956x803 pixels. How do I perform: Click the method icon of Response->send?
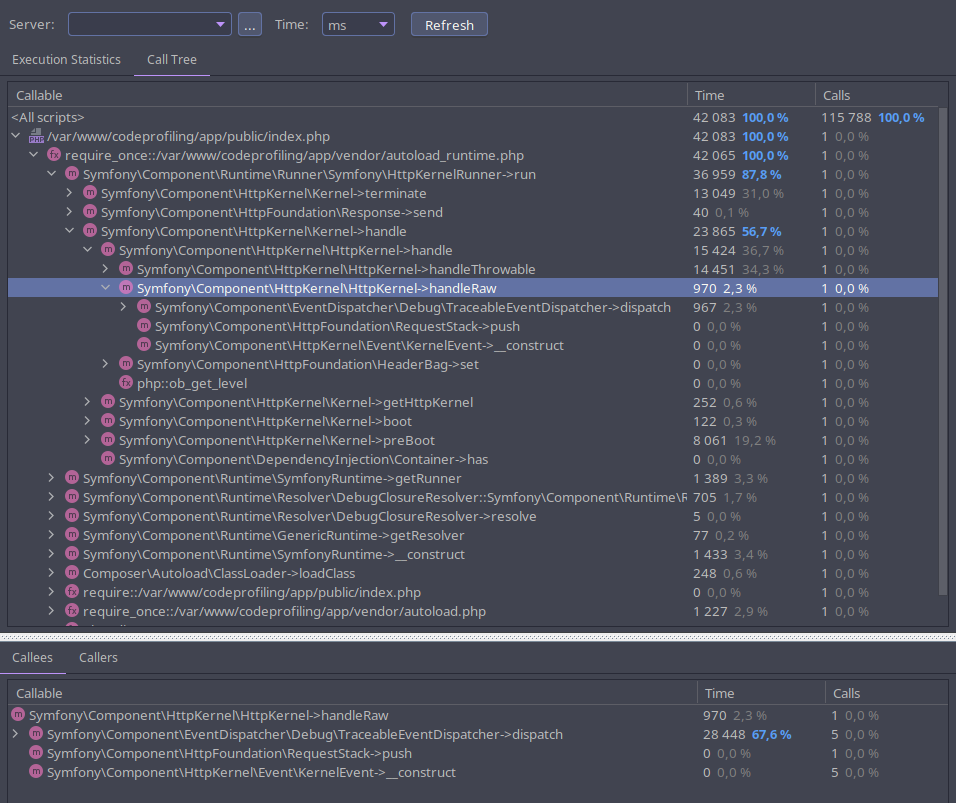click(x=90, y=212)
